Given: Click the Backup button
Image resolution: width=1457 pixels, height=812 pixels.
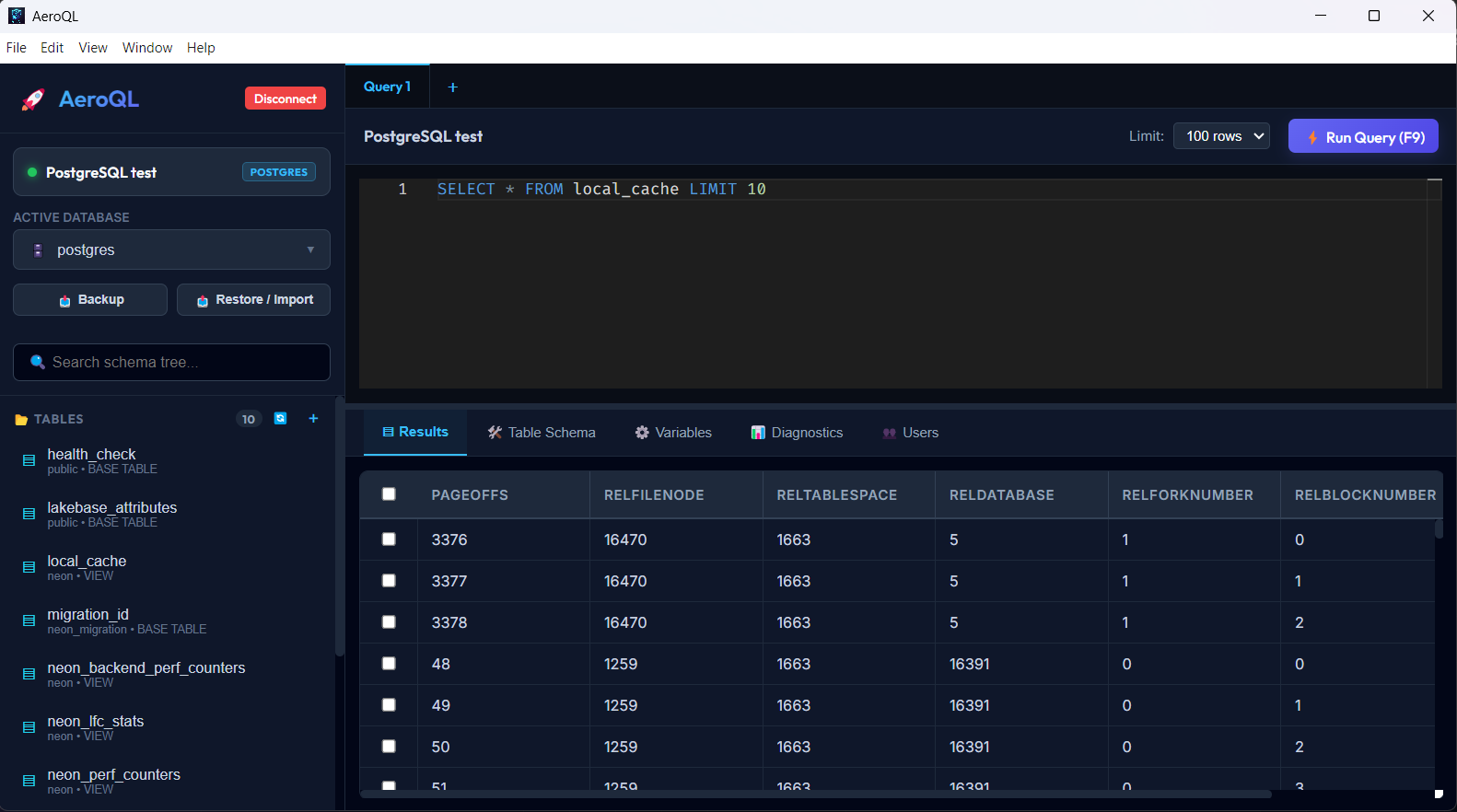Looking at the screenshot, I should 90,300.
